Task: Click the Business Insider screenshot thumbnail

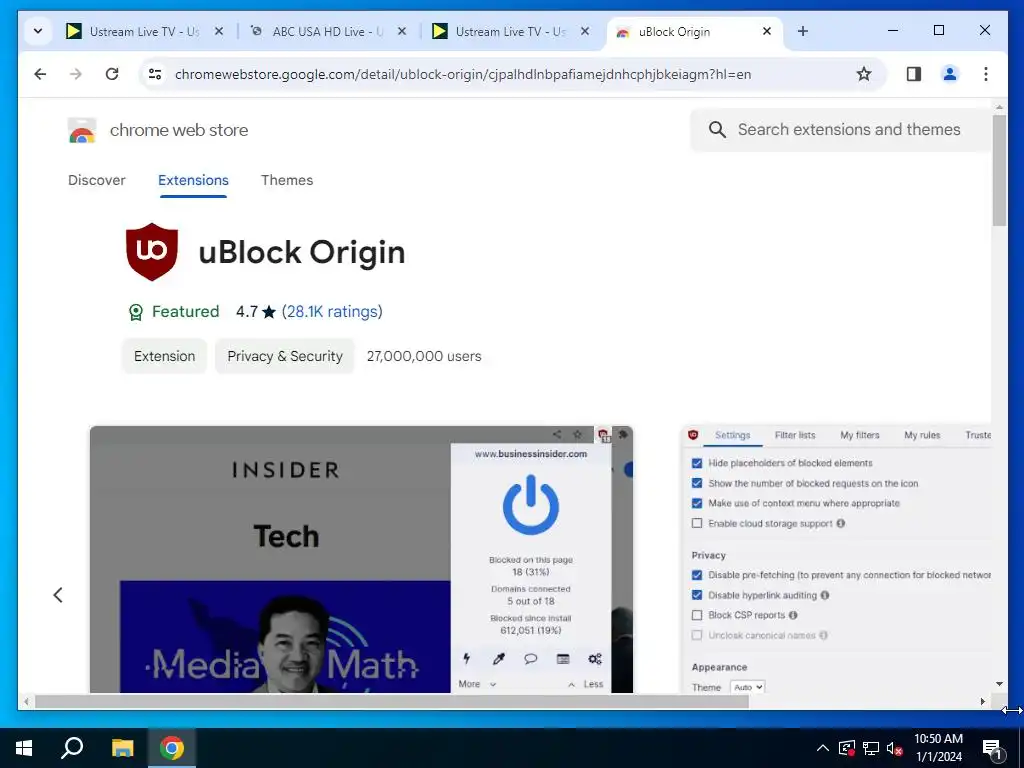Action: pyautogui.click(x=361, y=559)
